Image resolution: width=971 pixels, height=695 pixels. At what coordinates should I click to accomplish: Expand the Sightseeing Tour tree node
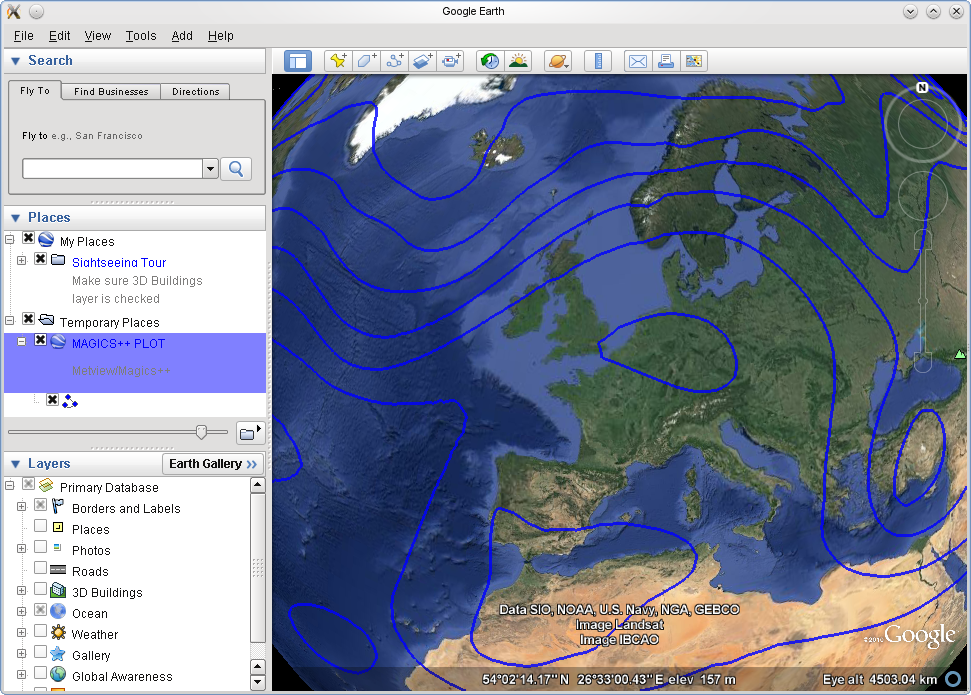tap(22, 260)
